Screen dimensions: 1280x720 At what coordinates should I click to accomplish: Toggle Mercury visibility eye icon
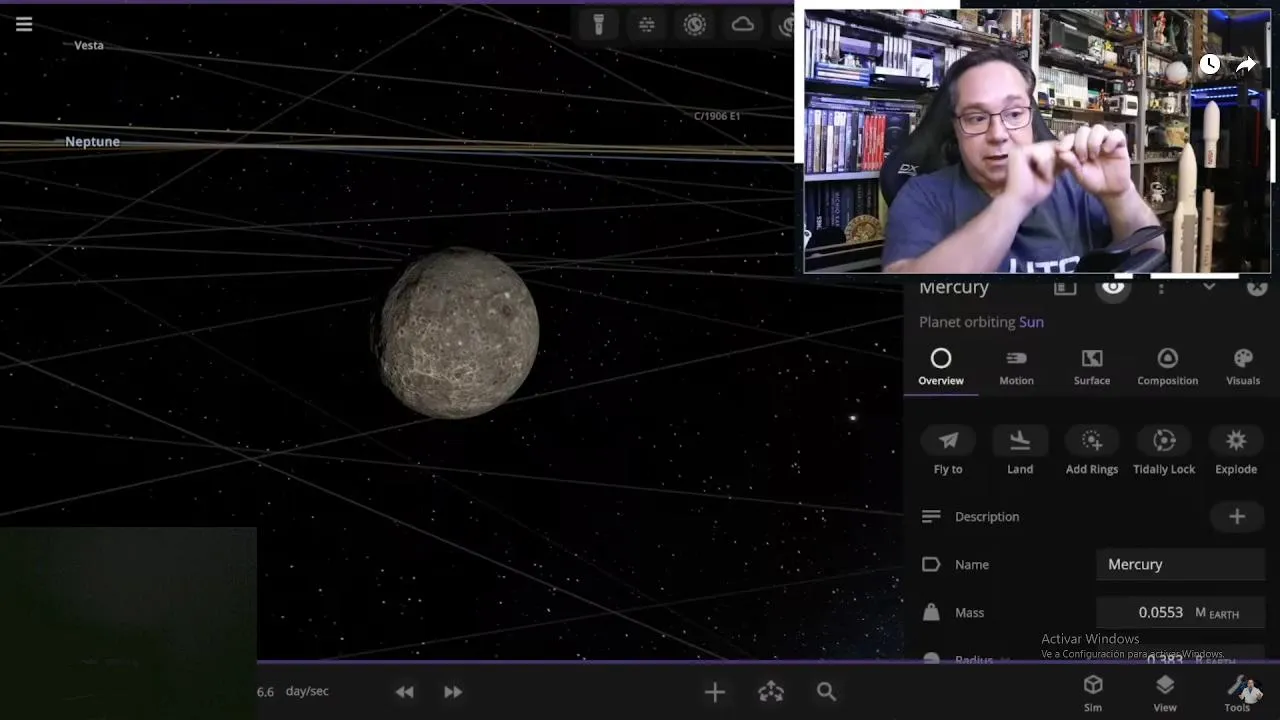pyautogui.click(x=1112, y=287)
